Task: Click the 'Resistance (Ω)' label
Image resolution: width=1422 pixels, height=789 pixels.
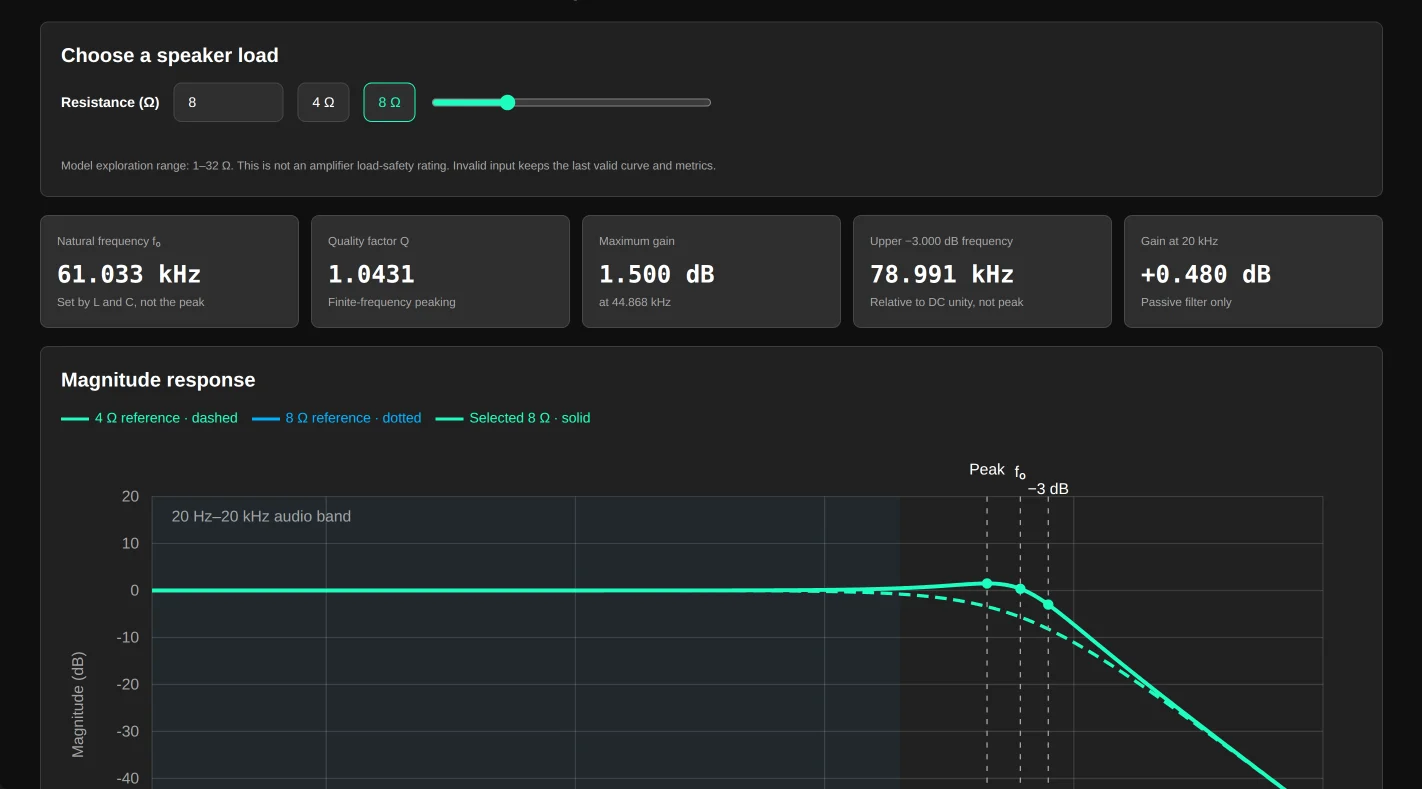Action: 110,102
